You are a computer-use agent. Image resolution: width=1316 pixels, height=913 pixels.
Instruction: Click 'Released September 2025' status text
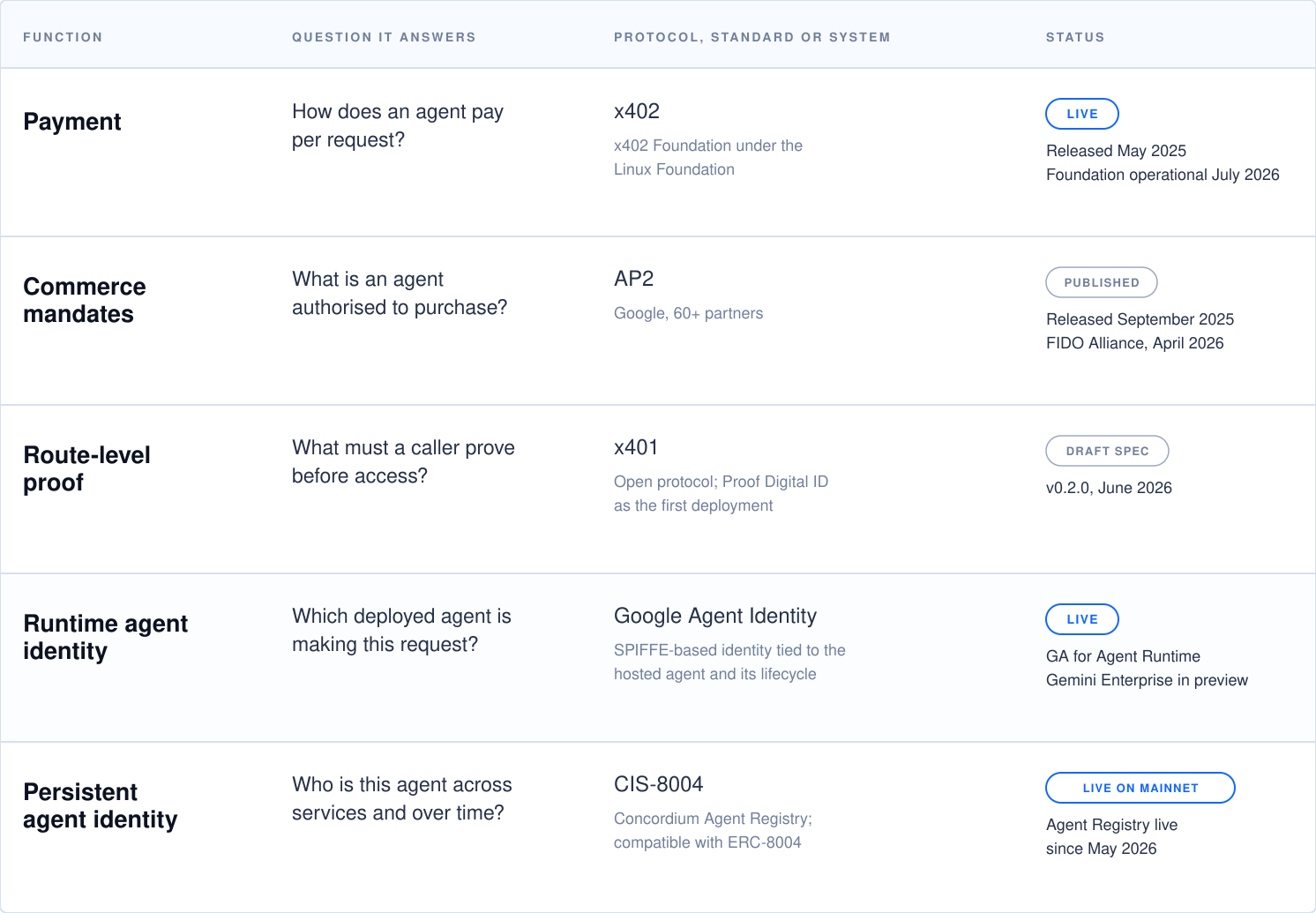coord(1140,319)
